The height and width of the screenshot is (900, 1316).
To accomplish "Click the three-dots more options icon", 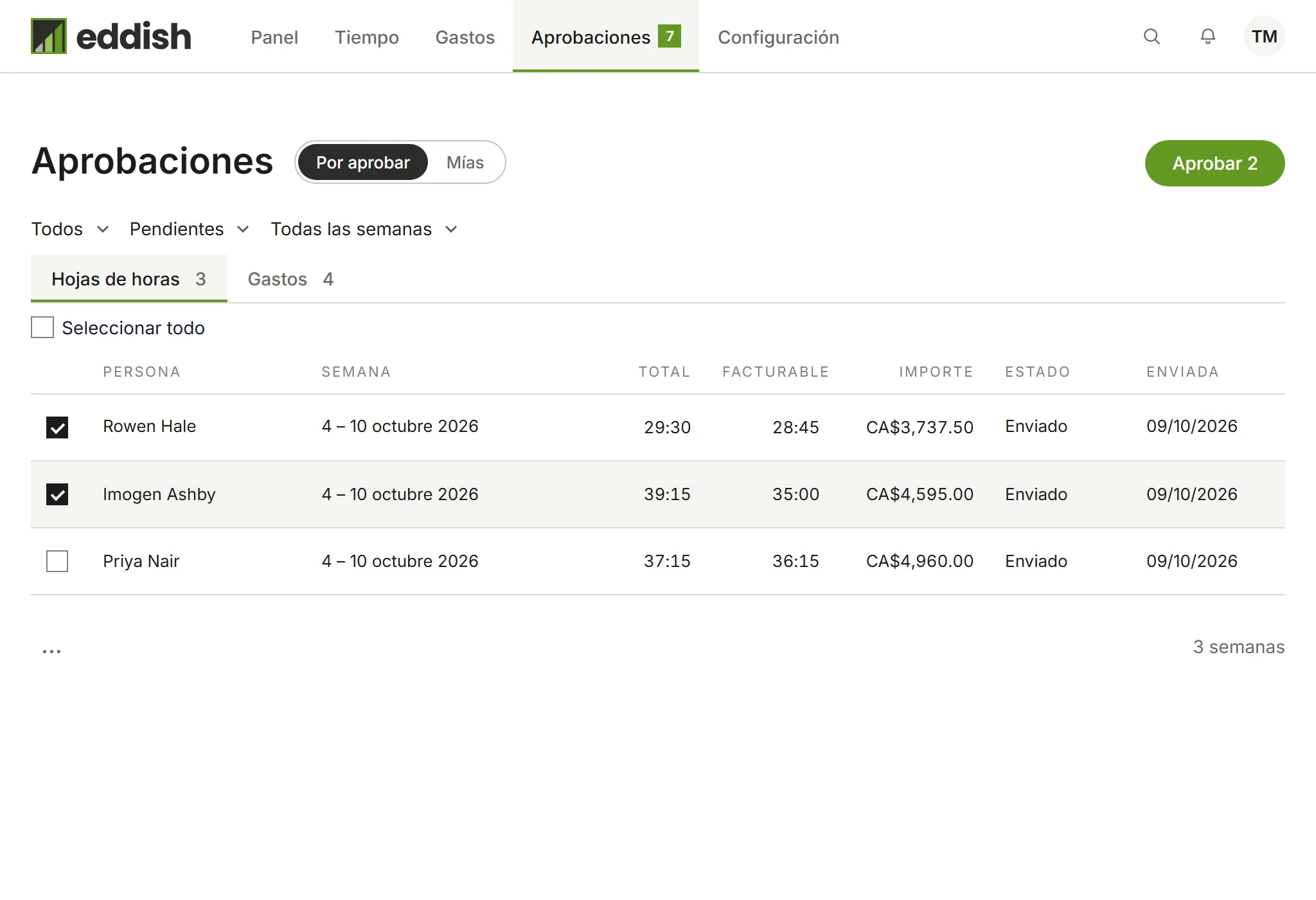I will tap(51, 651).
